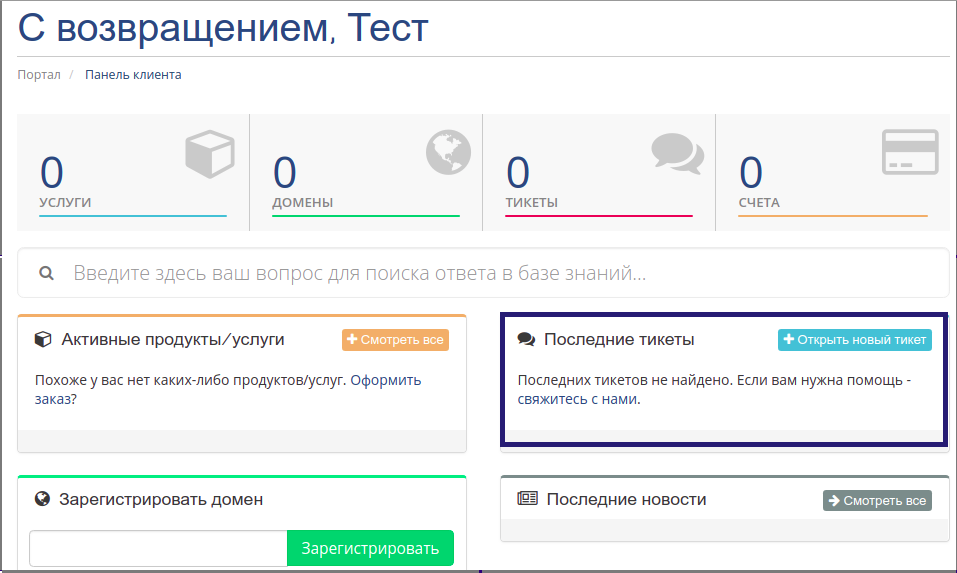Go to Портал in the breadcrumb
Viewport: 957px width, 573px height.
pos(39,74)
